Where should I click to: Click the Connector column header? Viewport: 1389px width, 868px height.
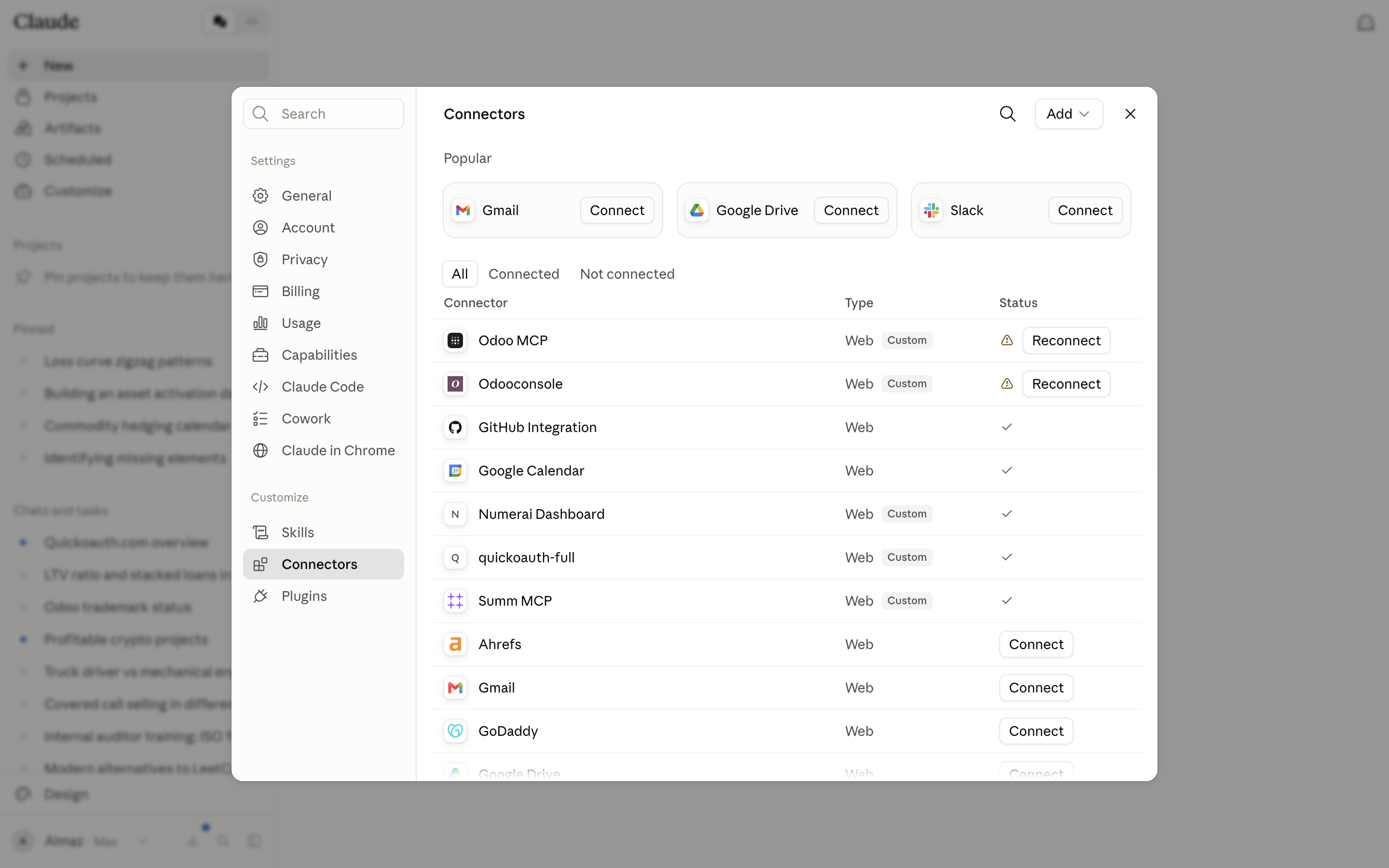pos(475,302)
